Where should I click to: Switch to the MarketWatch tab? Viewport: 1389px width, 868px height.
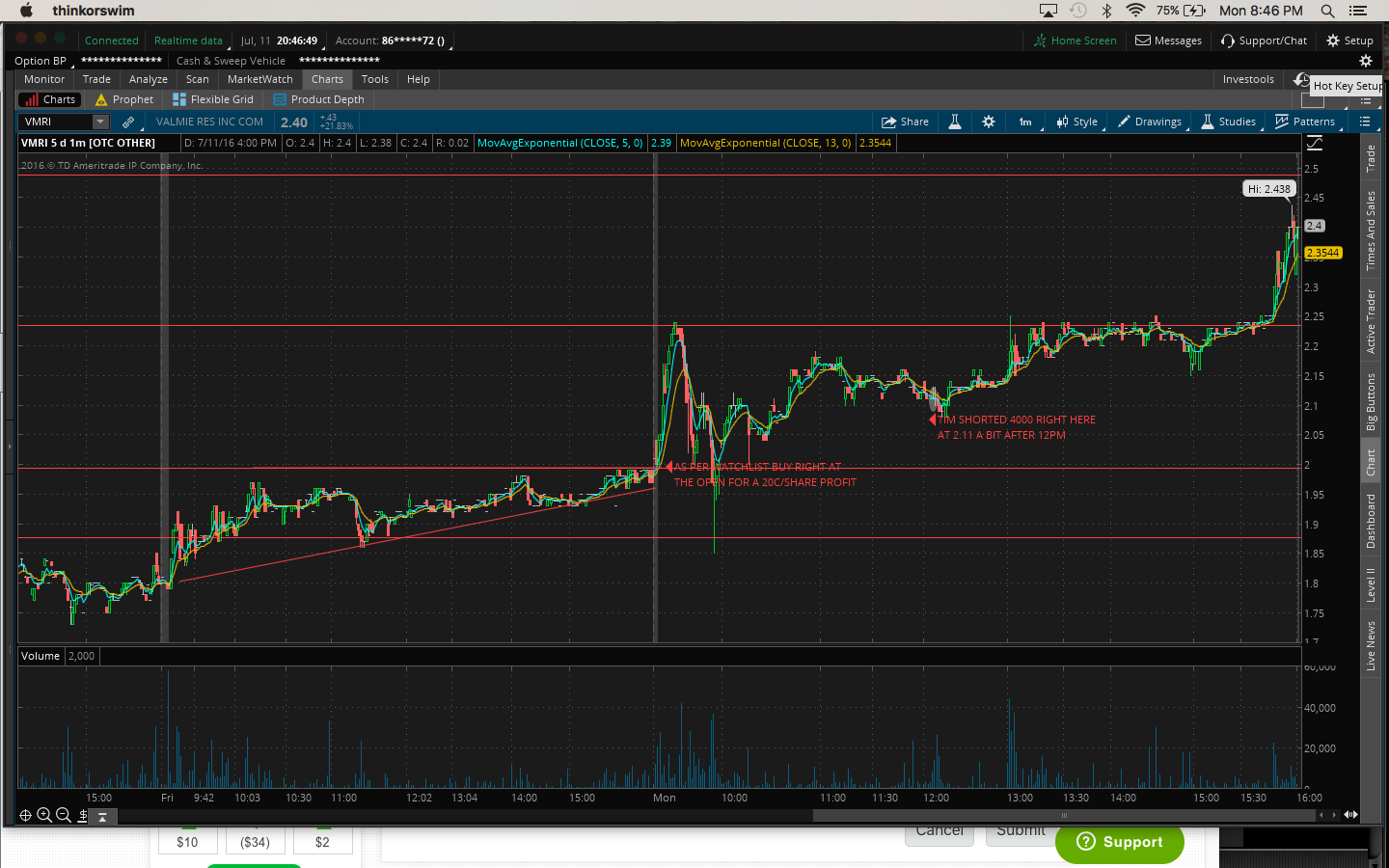click(260, 79)
